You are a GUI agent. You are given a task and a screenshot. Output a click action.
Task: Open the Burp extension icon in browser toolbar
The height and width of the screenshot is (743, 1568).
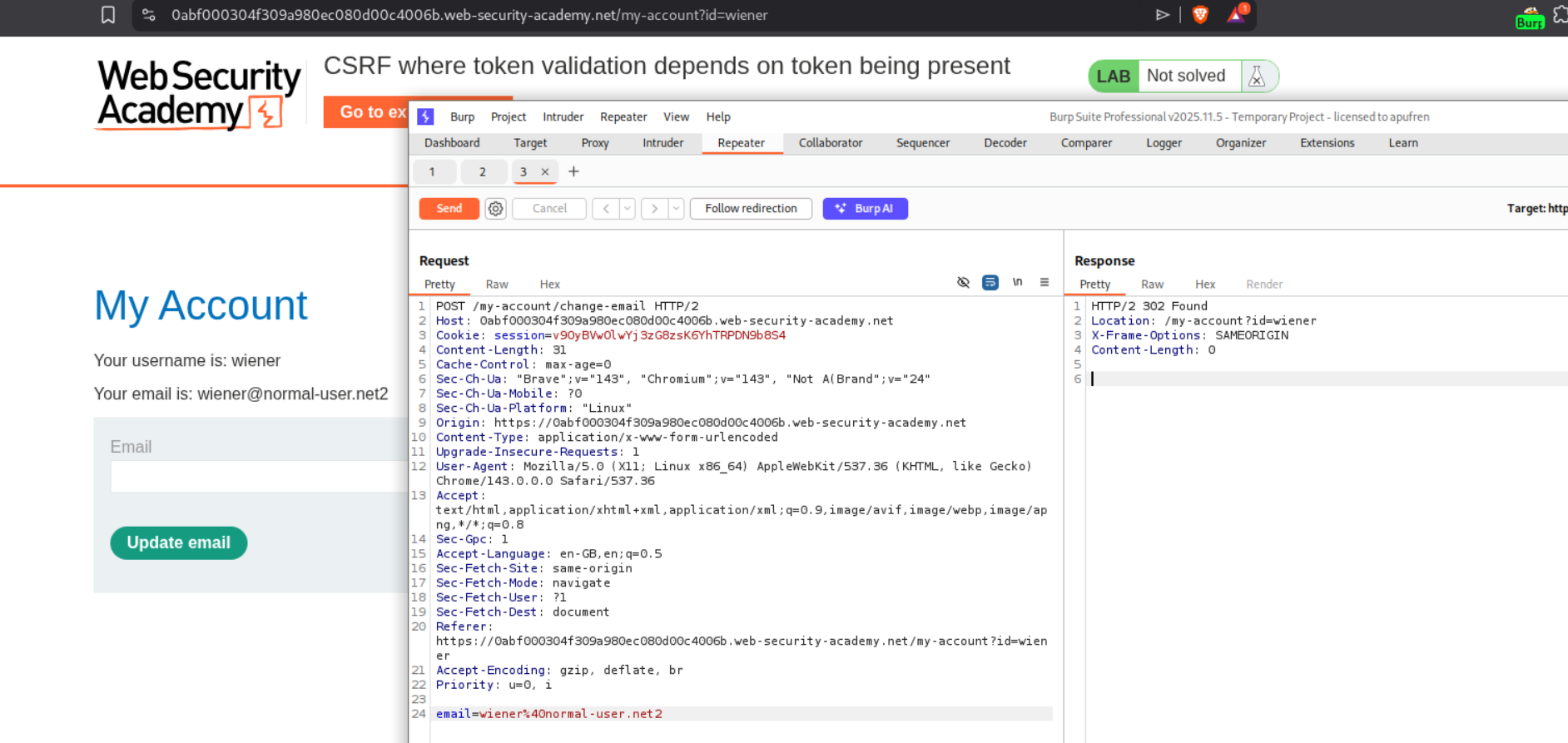coord(1529,18)
